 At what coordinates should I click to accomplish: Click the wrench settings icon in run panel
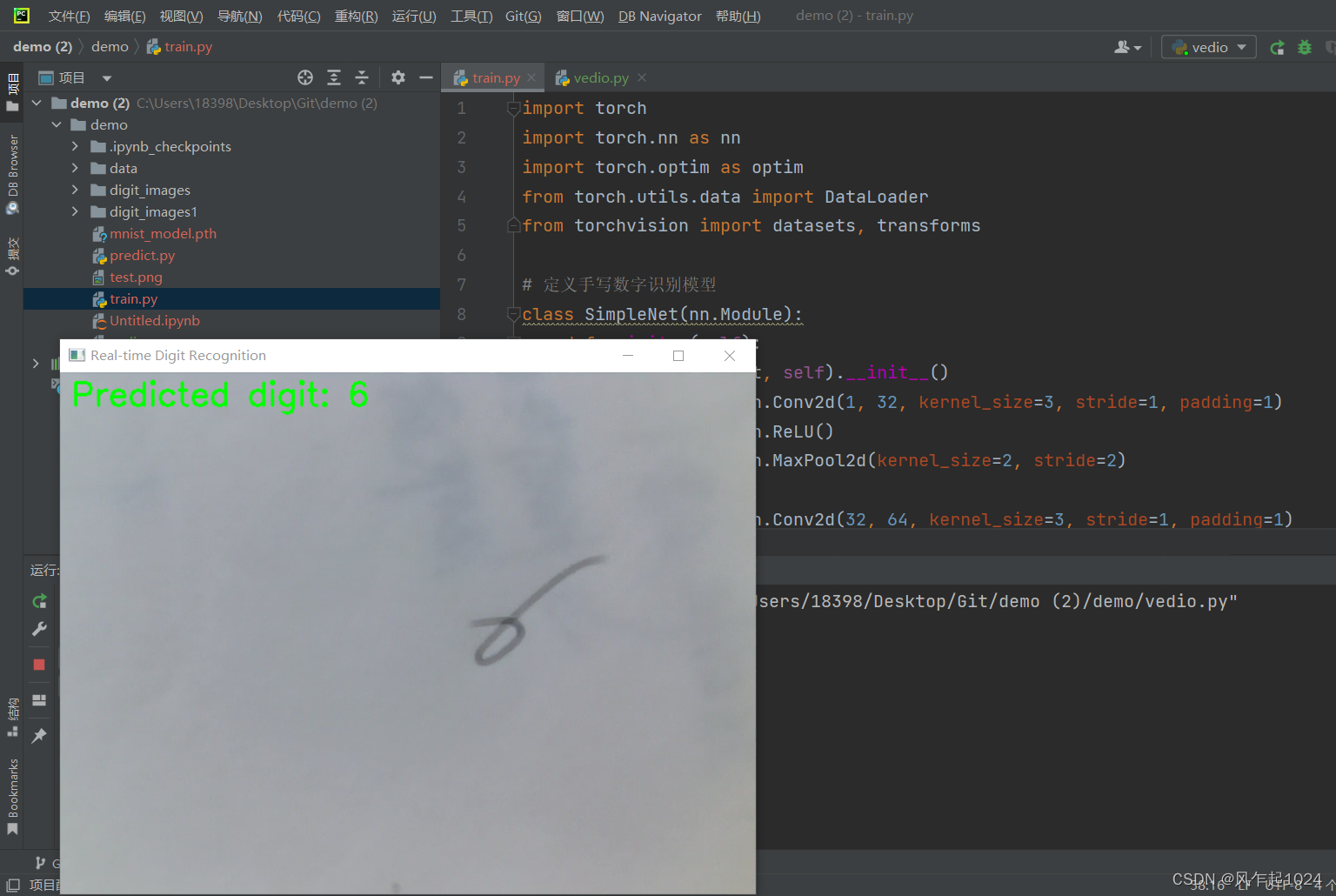[39, 629]
